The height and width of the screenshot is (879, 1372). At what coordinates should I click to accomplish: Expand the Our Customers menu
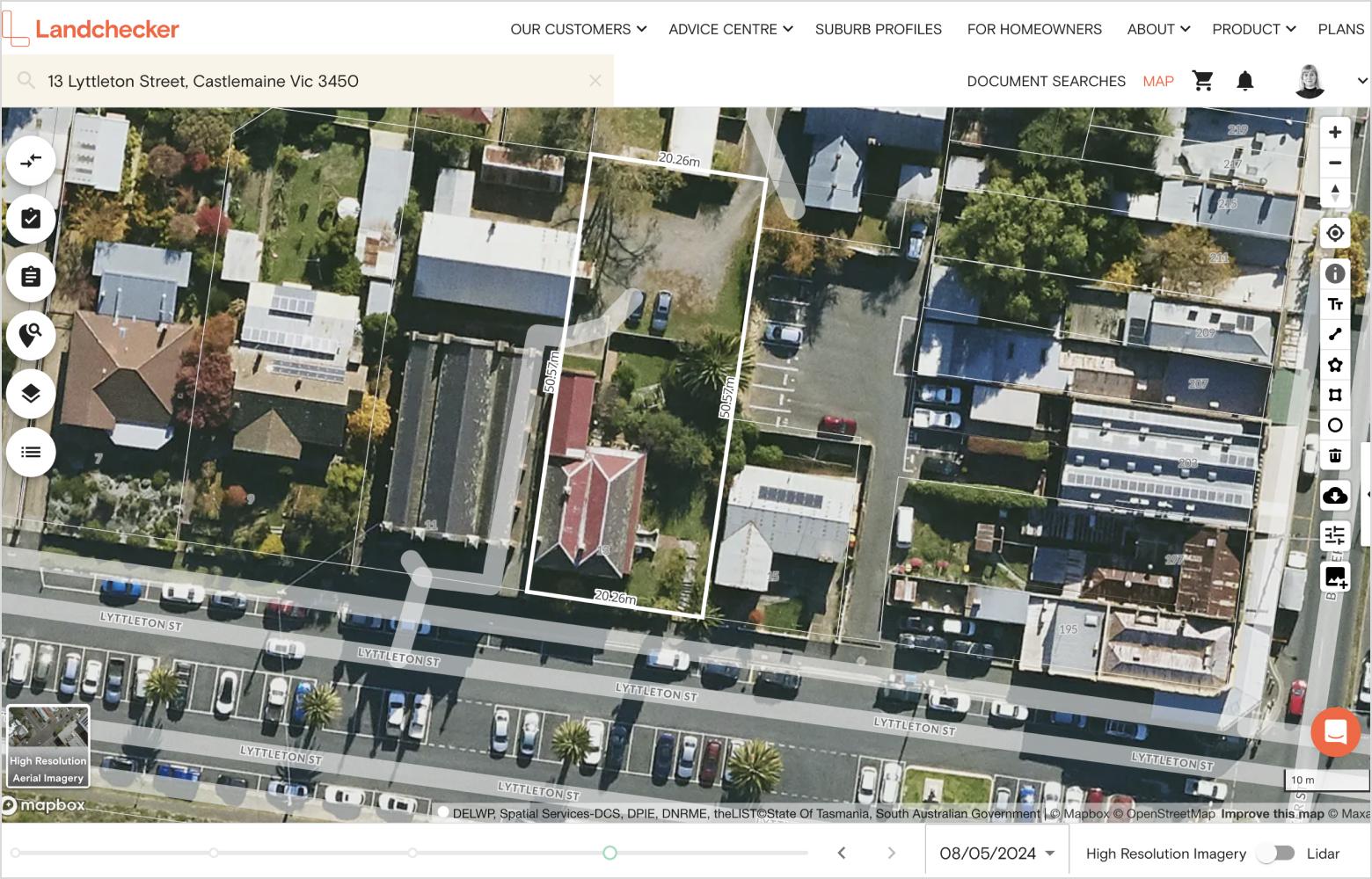(x=578, y=29)
